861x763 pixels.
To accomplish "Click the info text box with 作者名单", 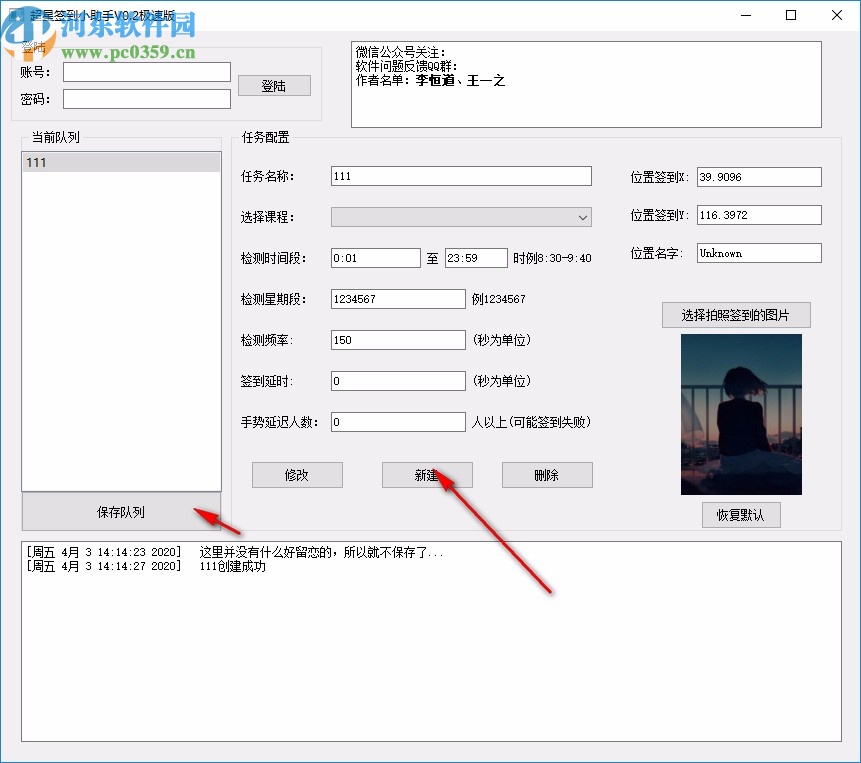I will point(586,85).
